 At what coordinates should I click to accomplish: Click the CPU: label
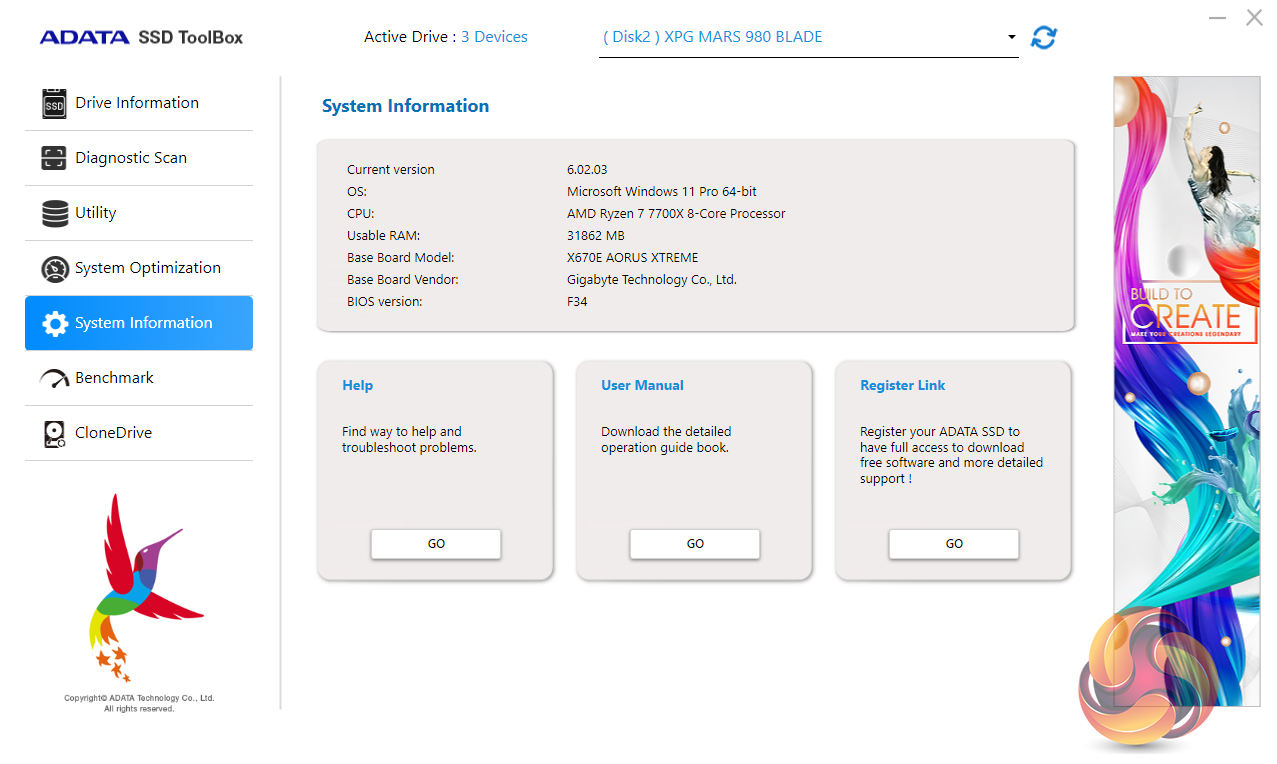(x=360, y=214)
